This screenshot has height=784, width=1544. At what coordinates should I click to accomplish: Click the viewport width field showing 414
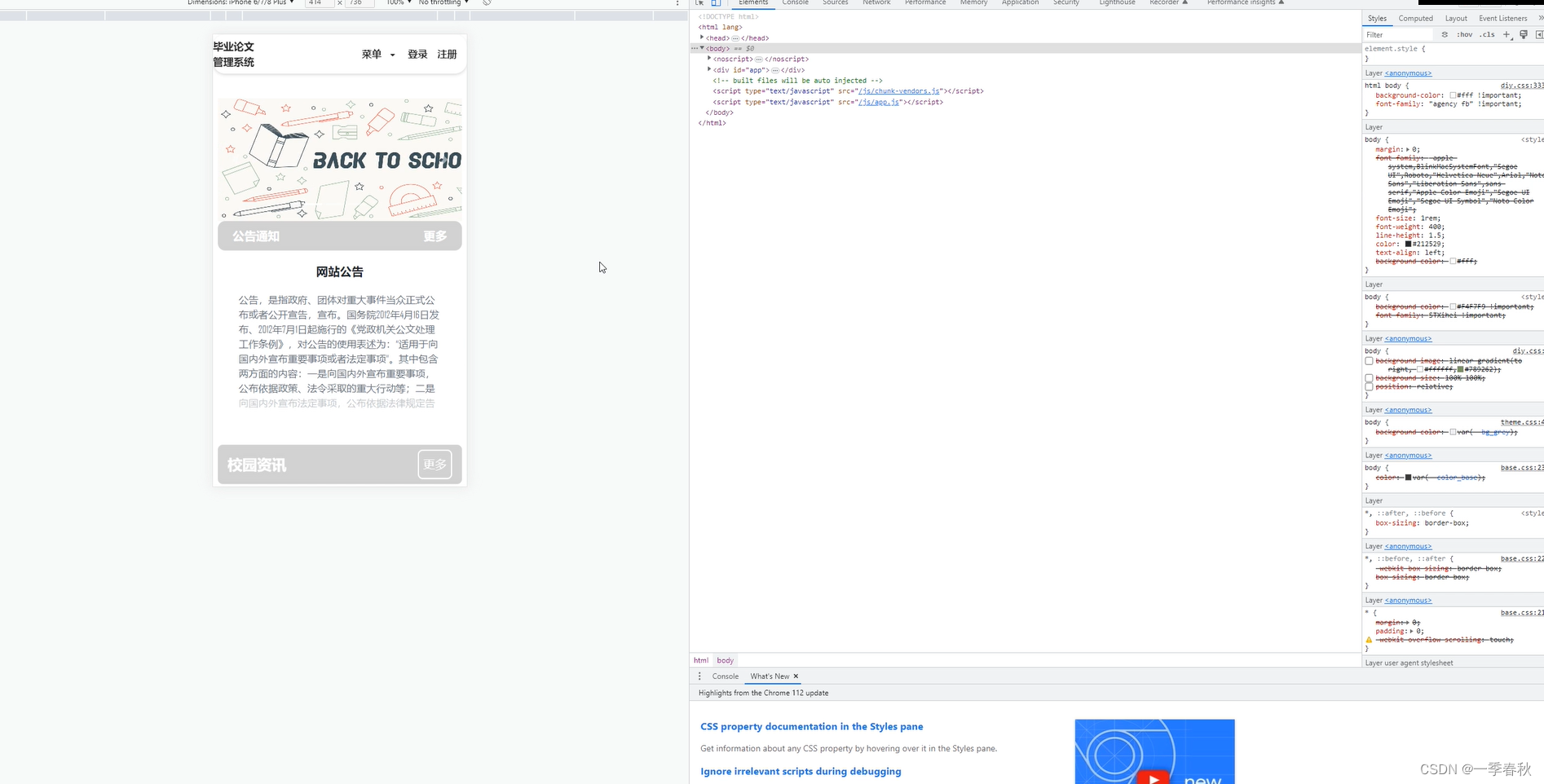318,3
